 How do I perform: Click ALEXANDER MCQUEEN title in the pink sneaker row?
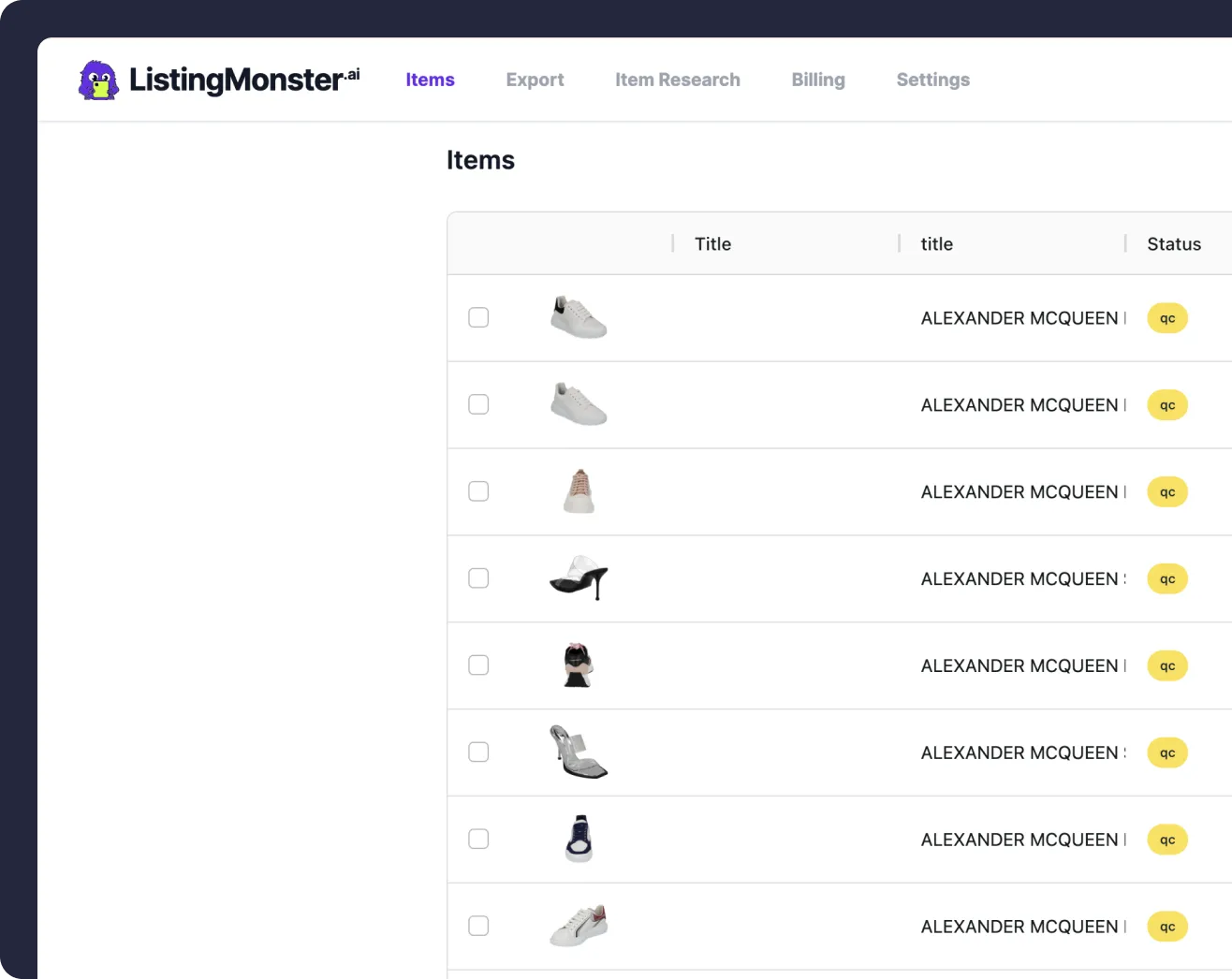point(1023,492)
